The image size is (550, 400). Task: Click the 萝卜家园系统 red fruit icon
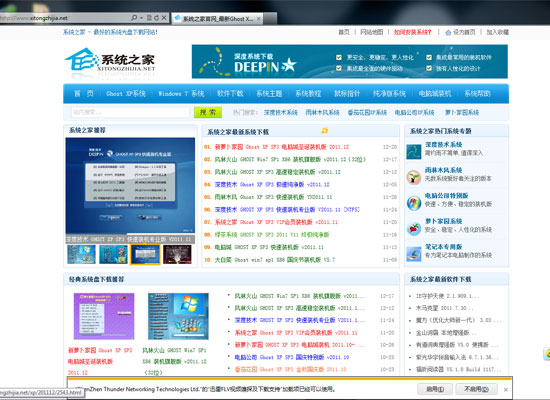click(x=414, y=228)
